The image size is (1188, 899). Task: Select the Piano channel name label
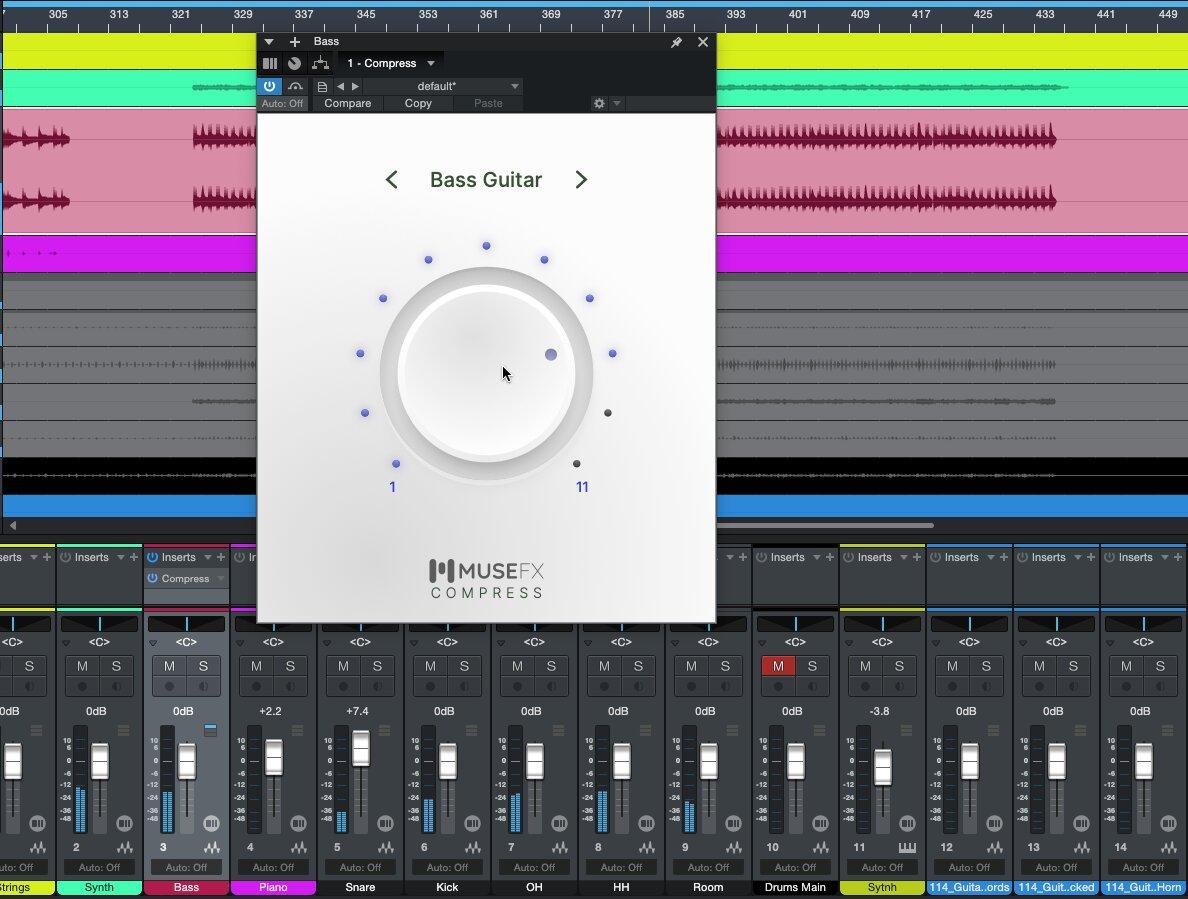pos(273,888)
